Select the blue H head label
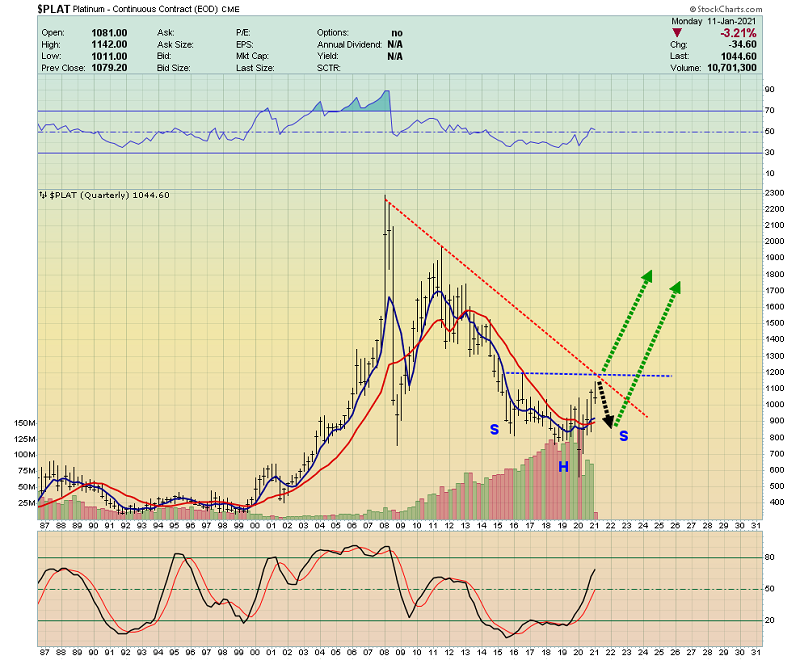Viewport: 800px width, 660px height. (x=563, y=467)
